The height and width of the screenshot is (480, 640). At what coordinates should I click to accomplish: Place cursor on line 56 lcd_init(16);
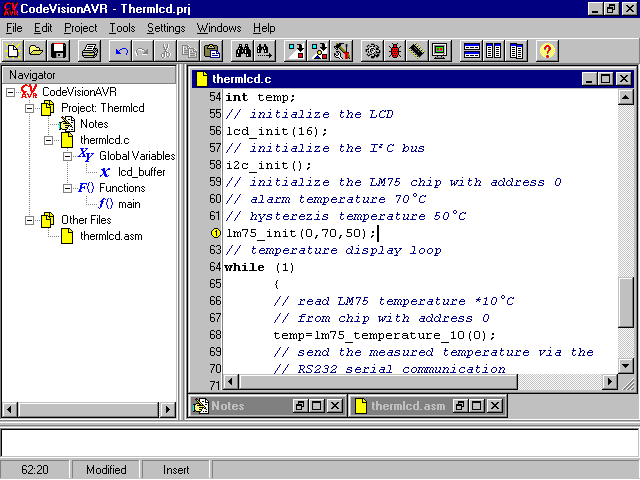click(x=276, y=131)
